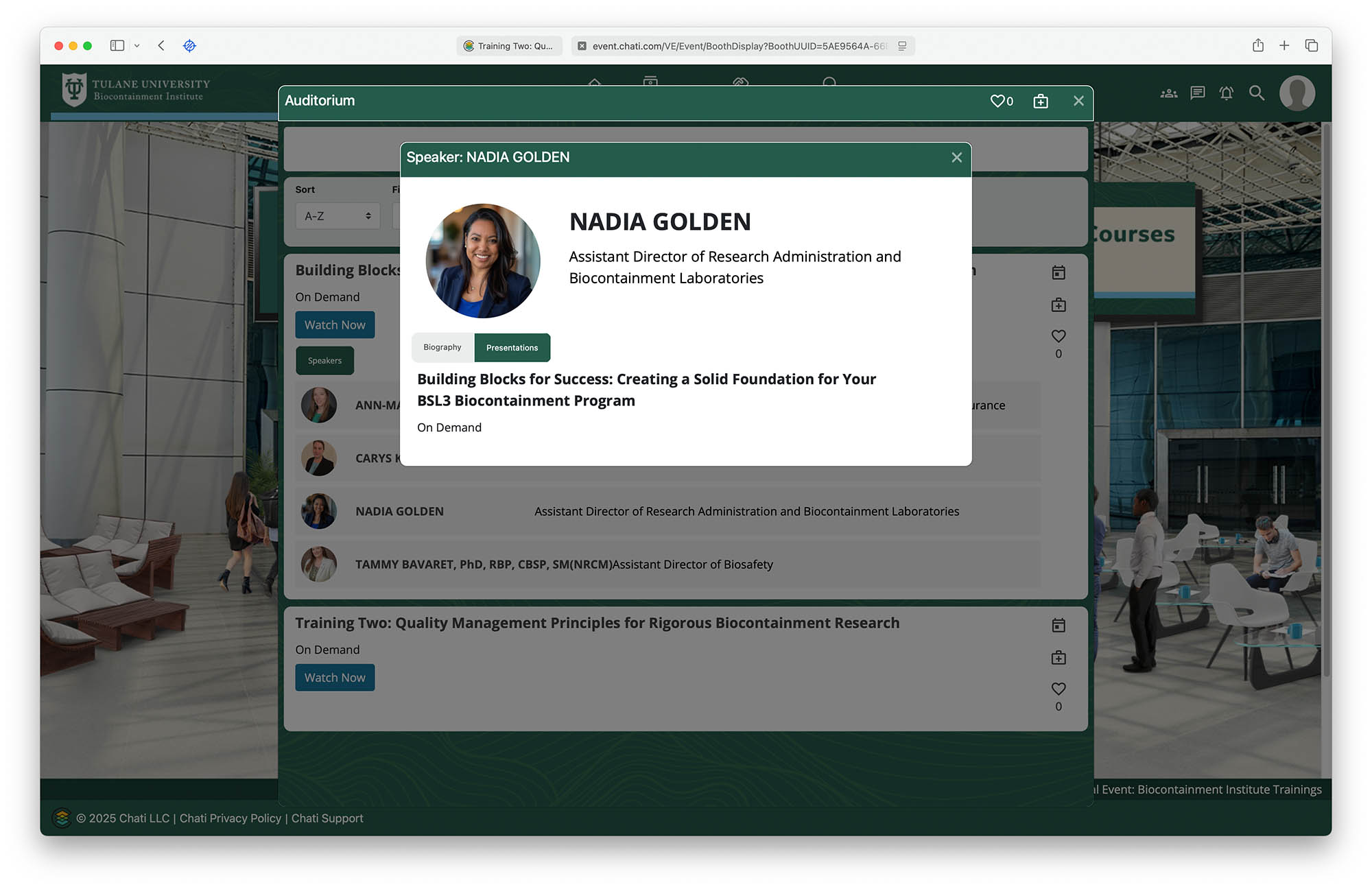
Task: Open the notifications bell icon
Action: [x=1226, y=93]
